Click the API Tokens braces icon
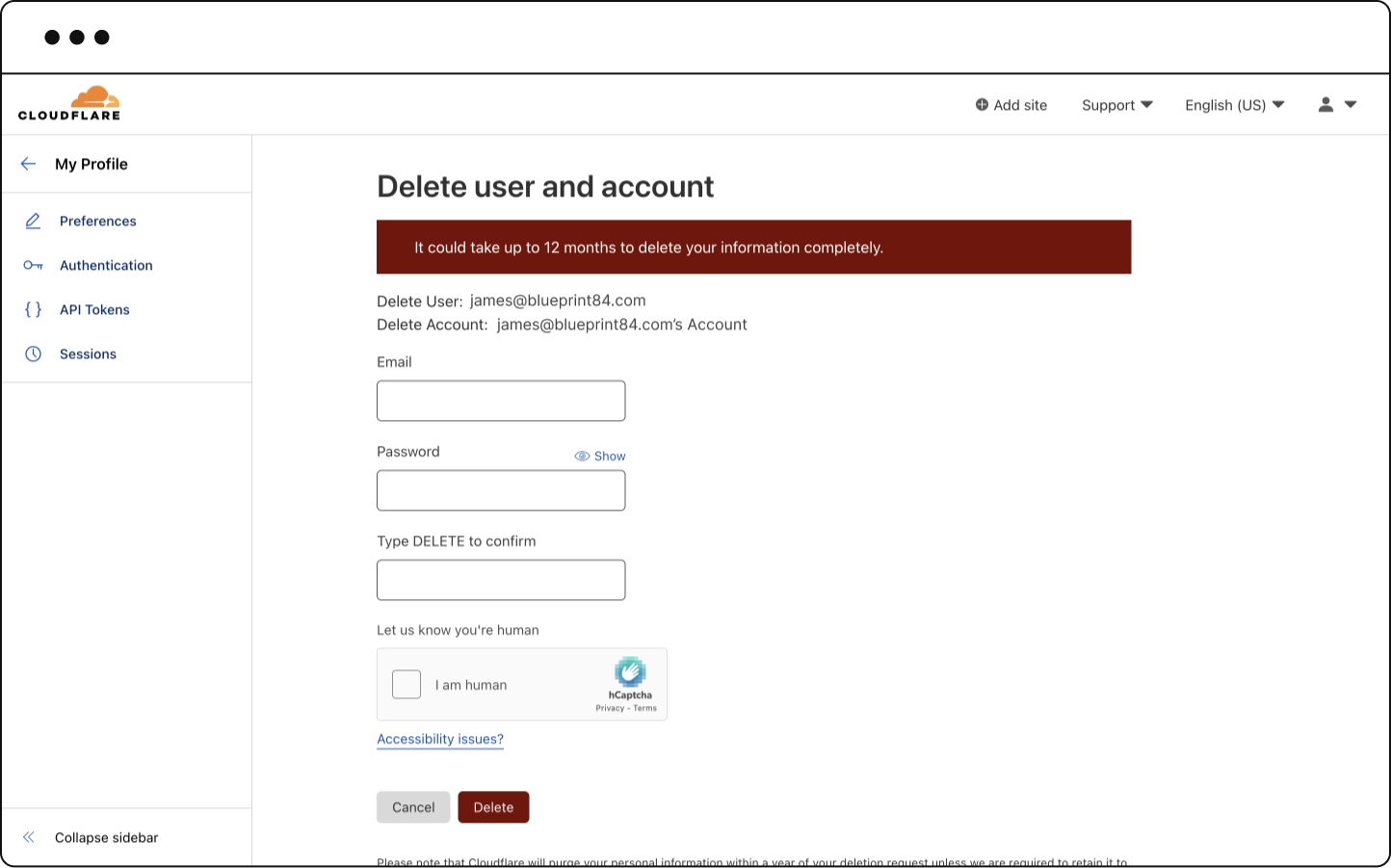 pyautogui.click(x=33, y=309)
